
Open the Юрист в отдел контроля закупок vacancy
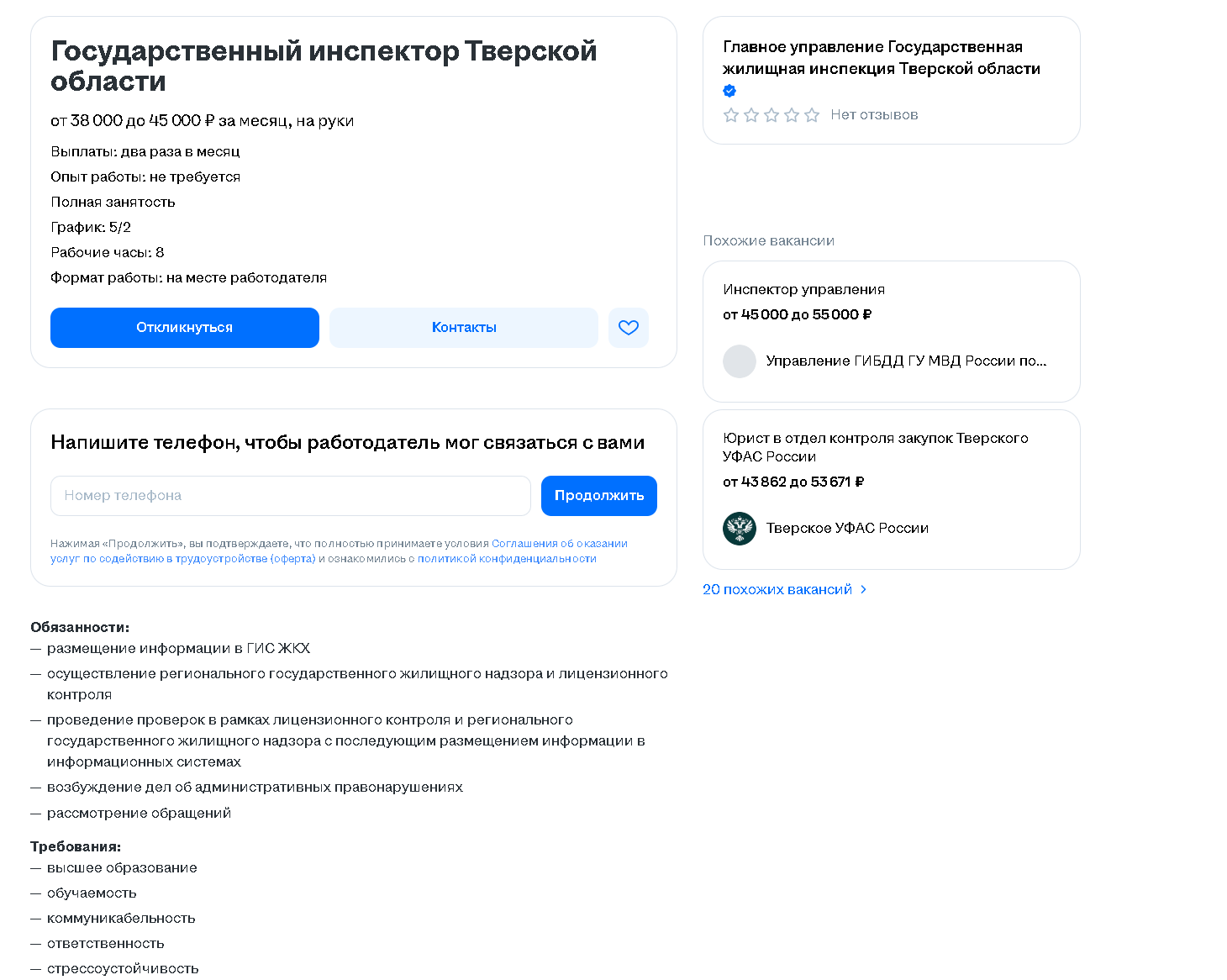pyautogui.click(x=875, y=447)
